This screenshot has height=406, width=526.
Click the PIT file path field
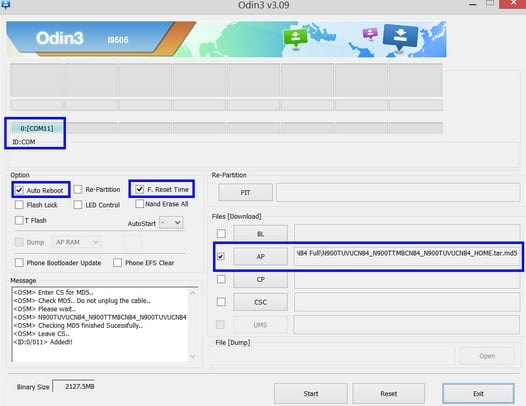[398, 193]
